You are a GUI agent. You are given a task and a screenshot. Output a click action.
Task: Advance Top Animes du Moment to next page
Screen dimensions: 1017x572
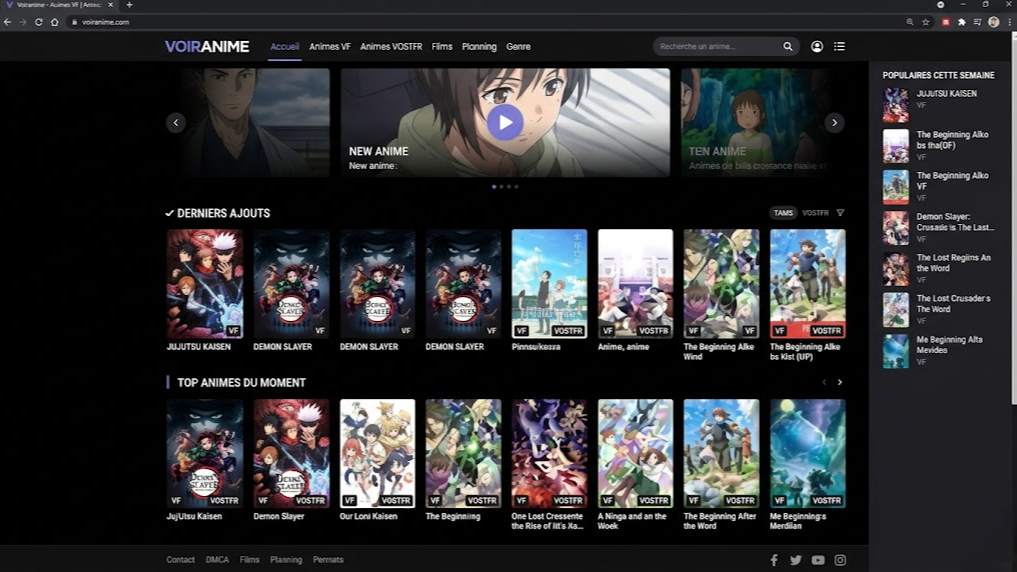coord(840,382)
